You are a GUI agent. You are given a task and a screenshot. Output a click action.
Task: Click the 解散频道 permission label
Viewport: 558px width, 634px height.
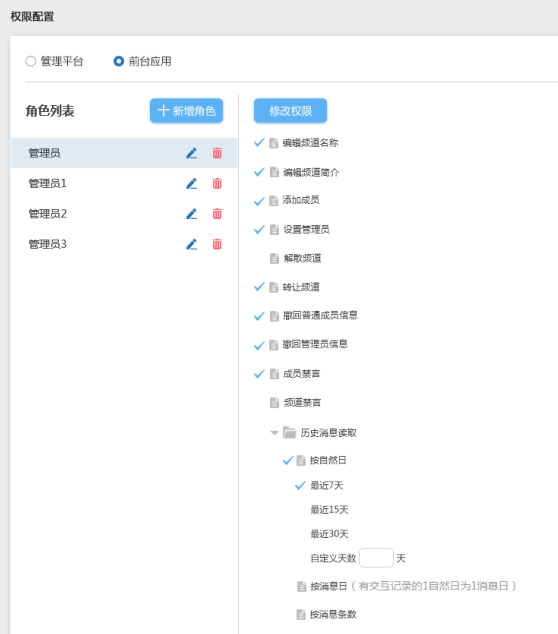point(302,258)
